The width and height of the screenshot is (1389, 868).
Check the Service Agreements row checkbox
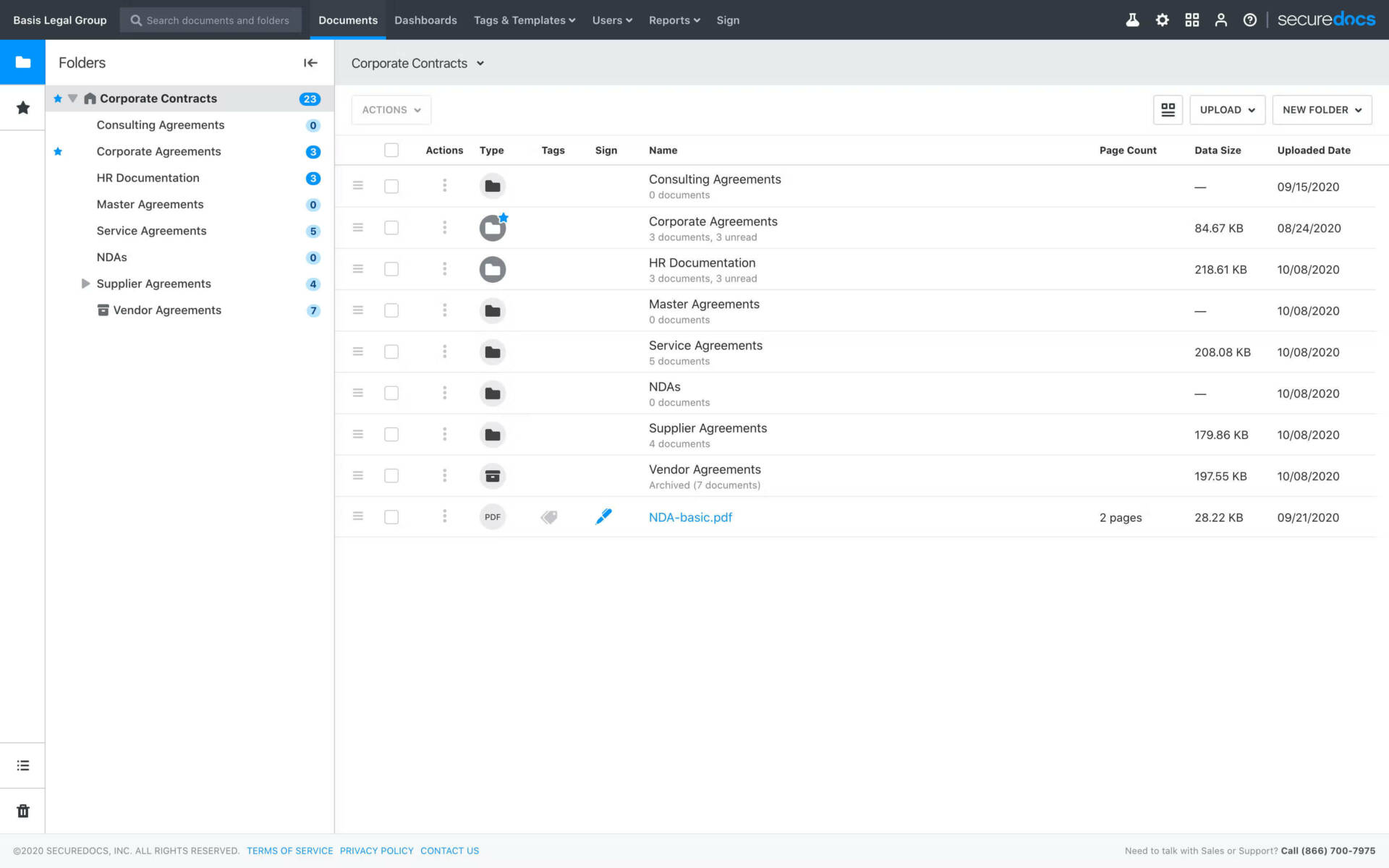pyautogui.click(x=391, y=352)
